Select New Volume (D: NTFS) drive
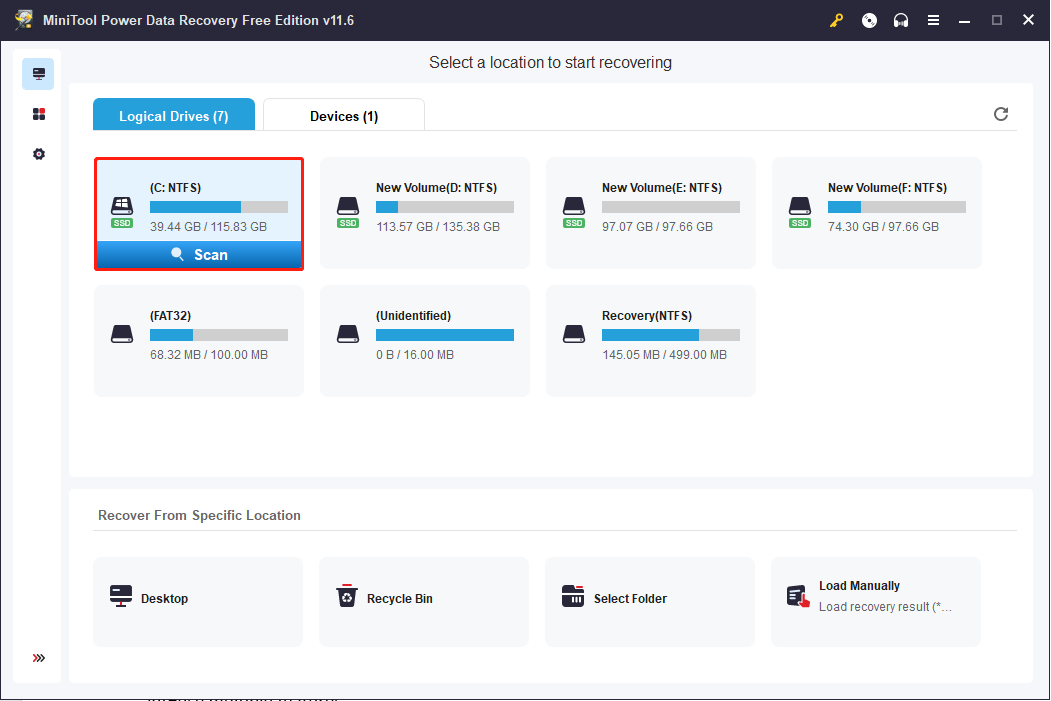 [x=424, y=212]
